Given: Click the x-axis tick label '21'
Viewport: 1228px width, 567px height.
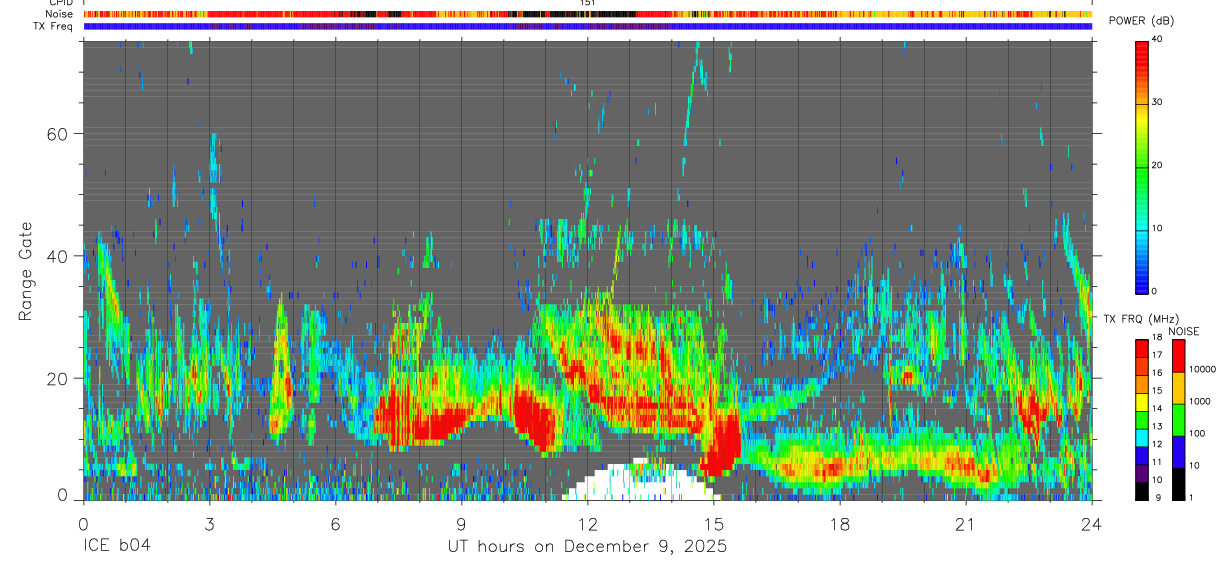Looking at the screenshot, I should [x=965, y=524].
